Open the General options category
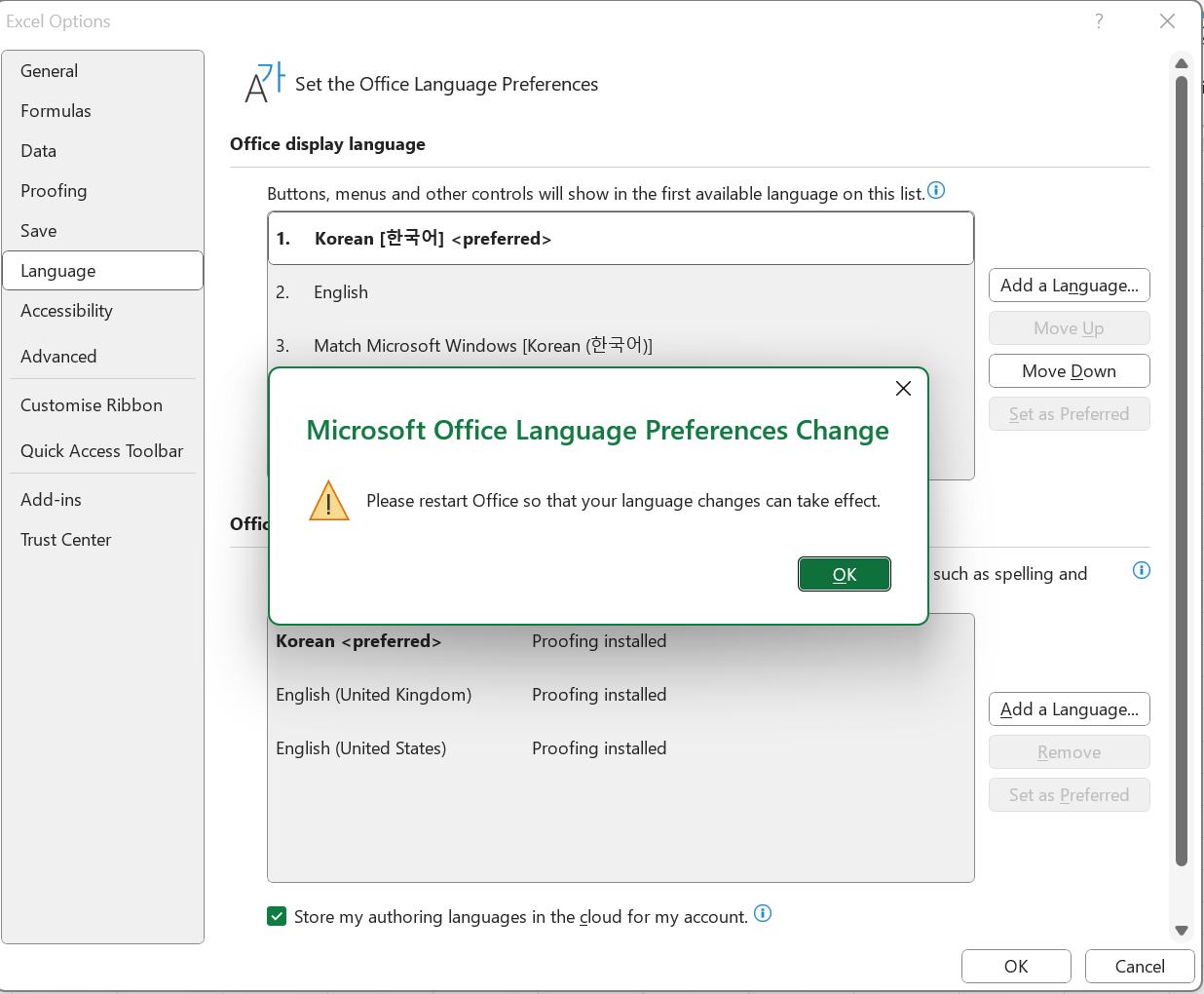1204x994 pixels. pyautogui.click(x=102, y=71)
